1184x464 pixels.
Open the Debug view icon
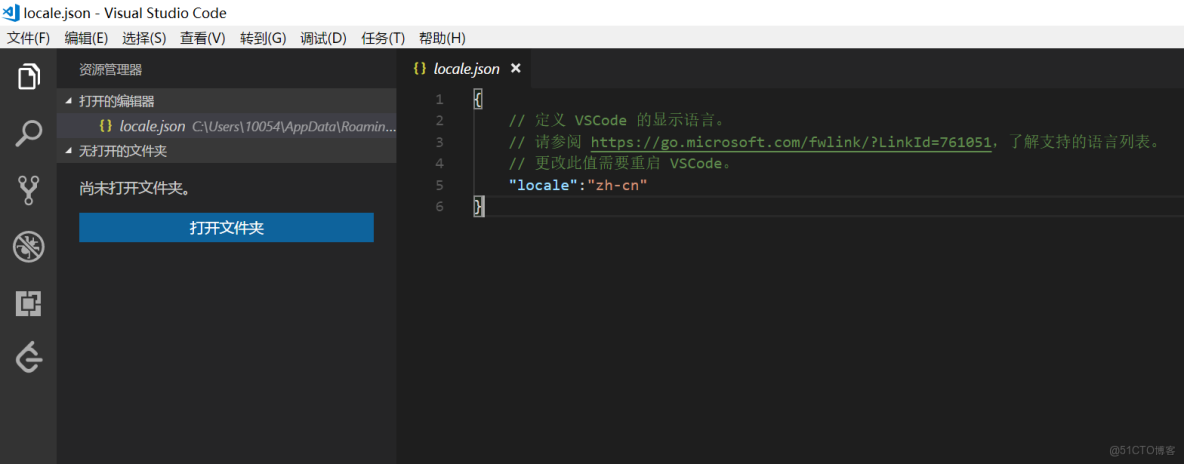pyautogui.click(x=29, y=247)
